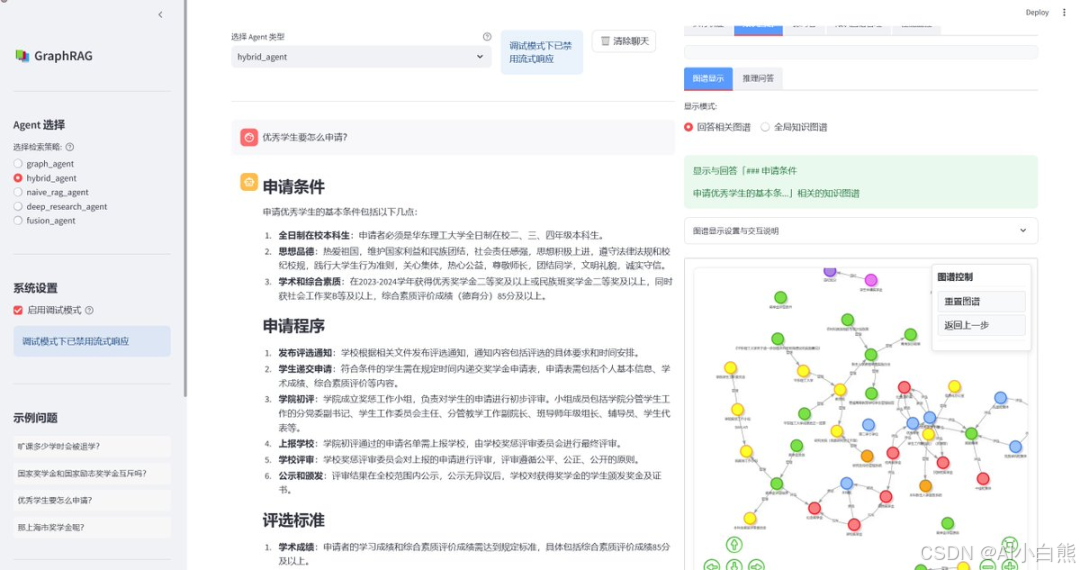Image resolution: width=1080 pixels, height=570 pixels.
Task: Open help icon above the Agent type selector
Action: tap(487, 37)
